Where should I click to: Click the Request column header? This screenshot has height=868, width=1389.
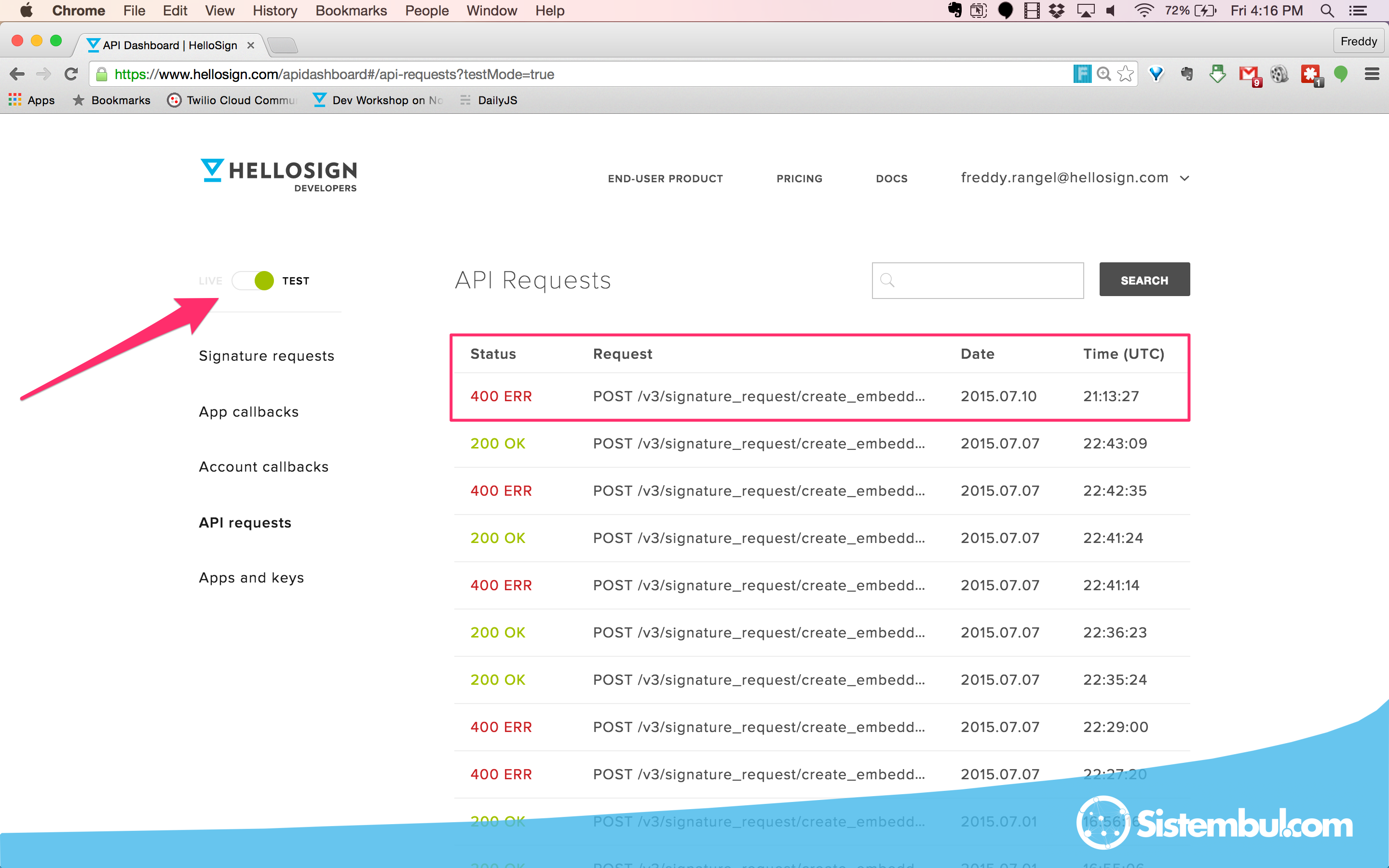click(x=622, y=354)
